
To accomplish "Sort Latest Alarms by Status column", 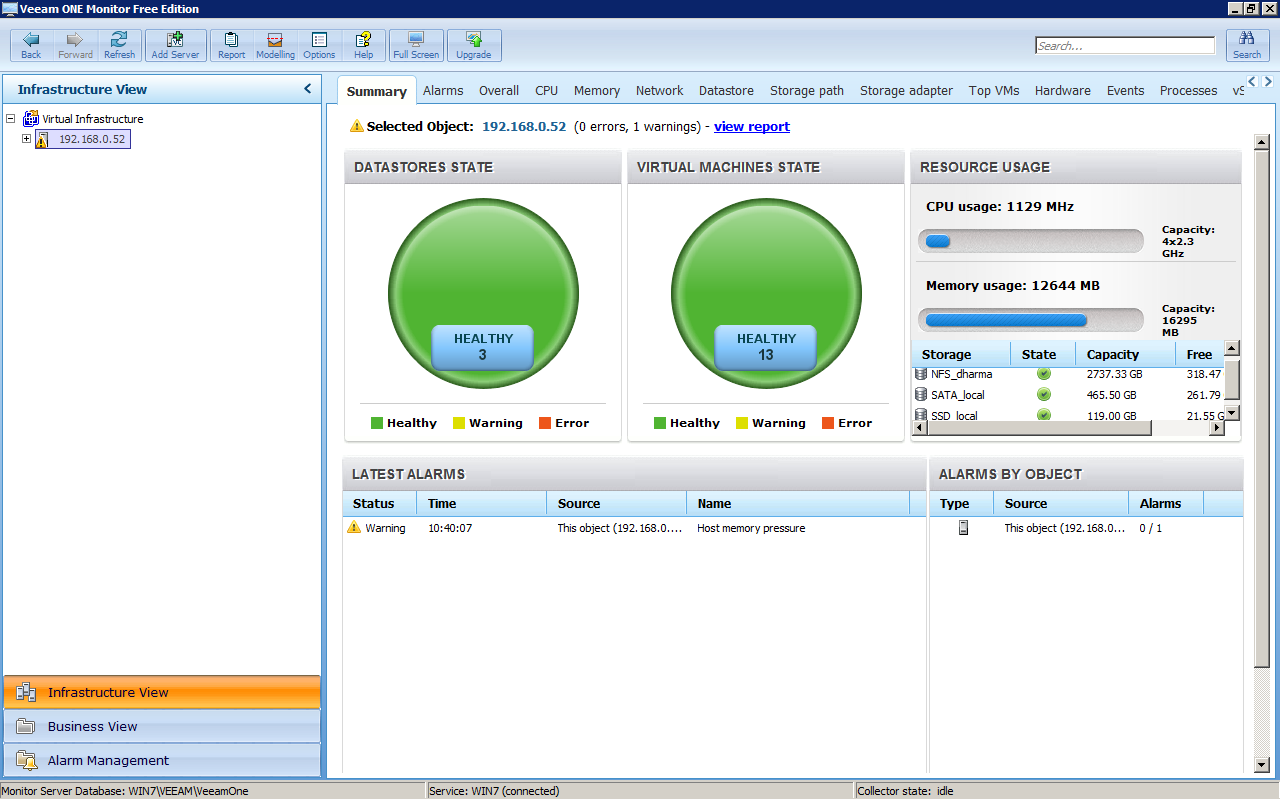I will point(380,503).
